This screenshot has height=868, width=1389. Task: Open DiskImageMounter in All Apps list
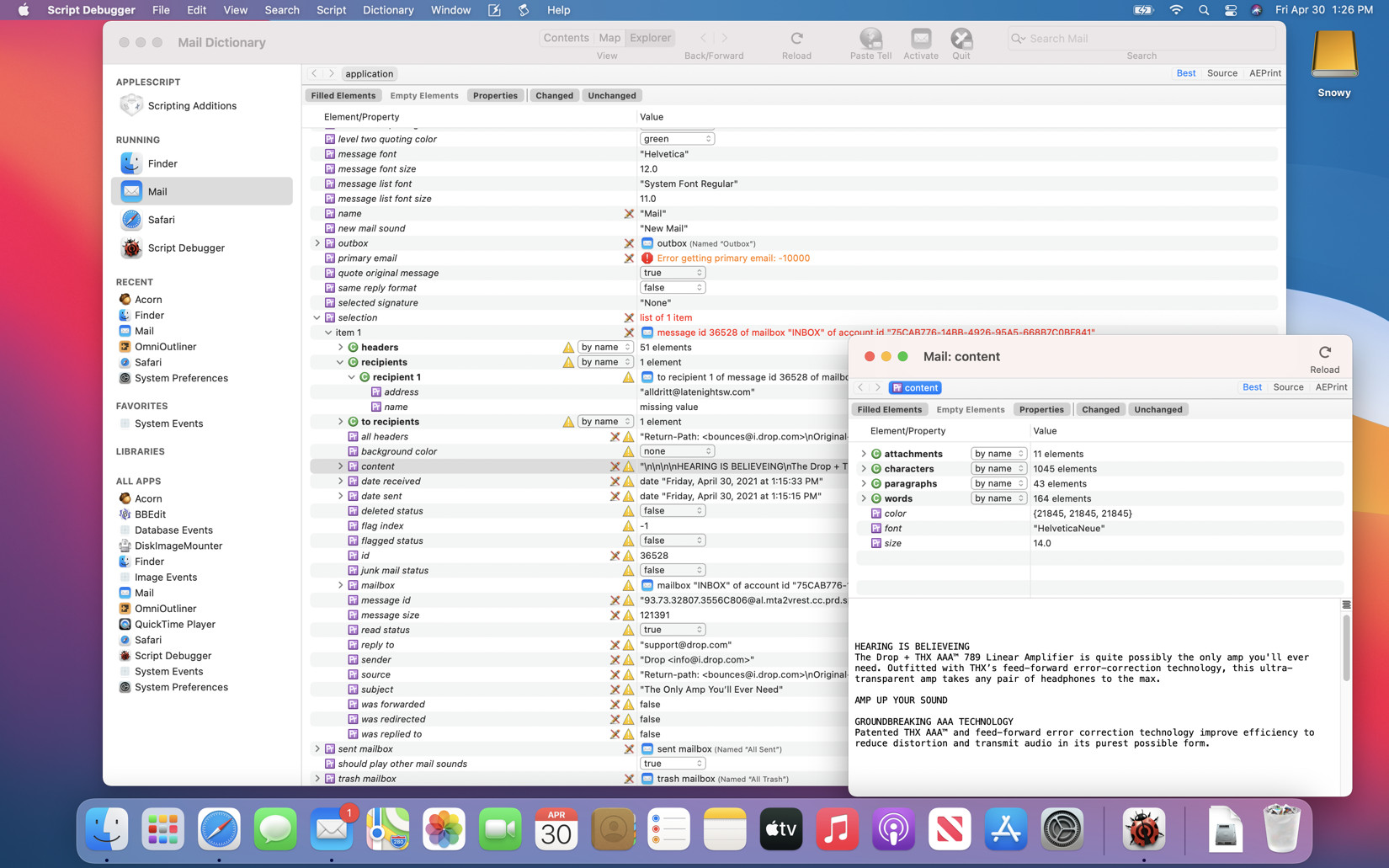[178, 546]
